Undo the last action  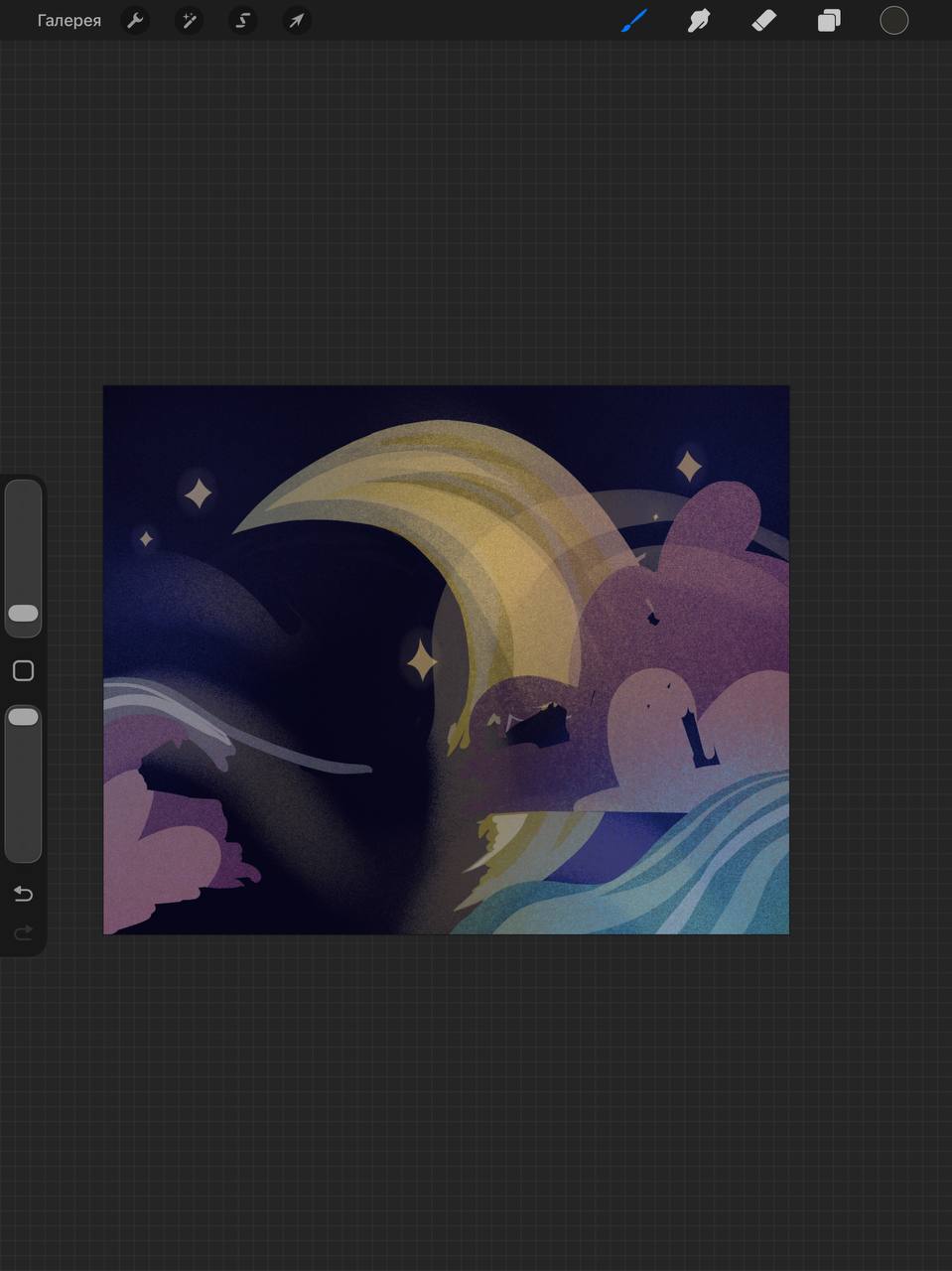coord(23,895)
